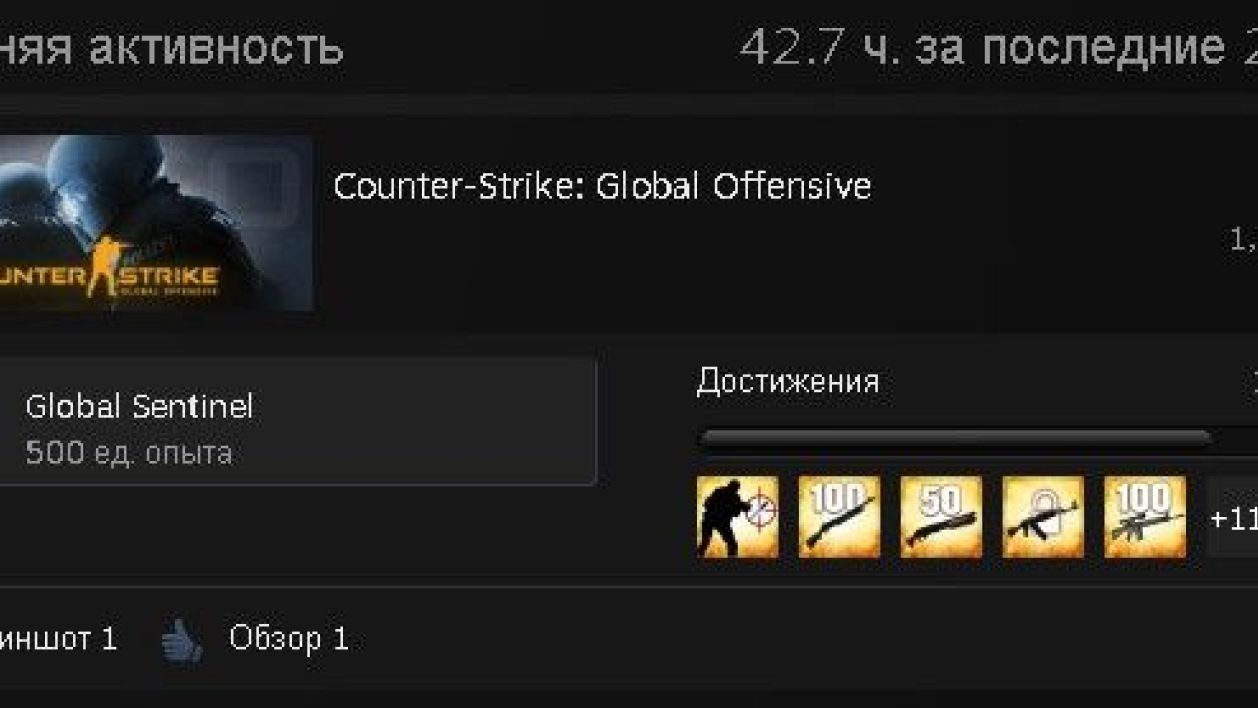1258x708 pixels.
Task: Click the recent activity header ending 'няя активность'
Action: 171,46
